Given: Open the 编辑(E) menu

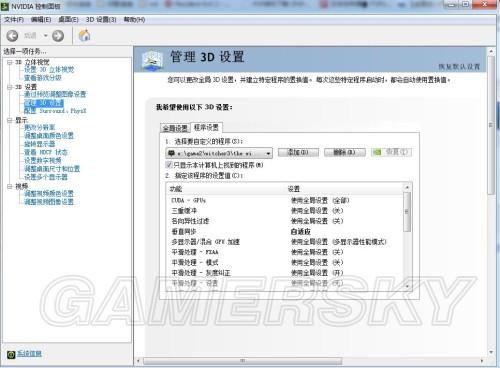Looking at the screenshot, I should [x=41, y=20].
